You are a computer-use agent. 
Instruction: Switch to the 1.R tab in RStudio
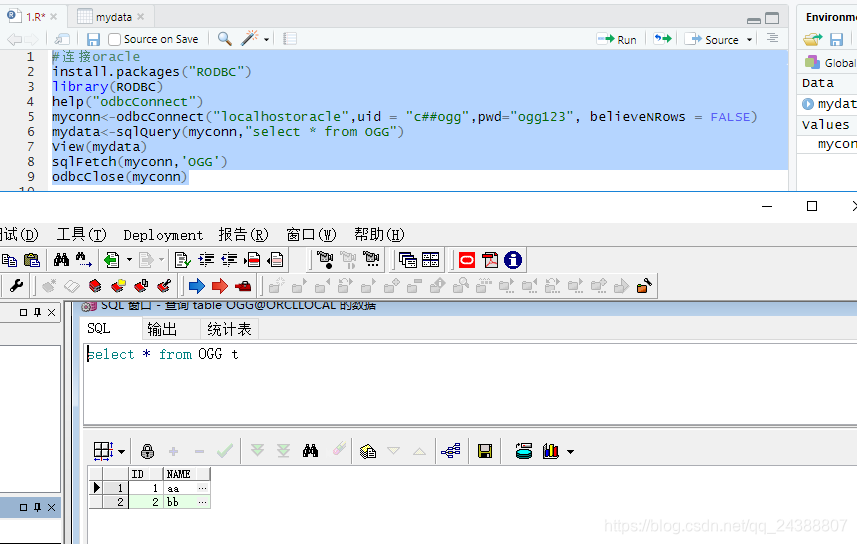pyautogui.click(x=36, y=17)
